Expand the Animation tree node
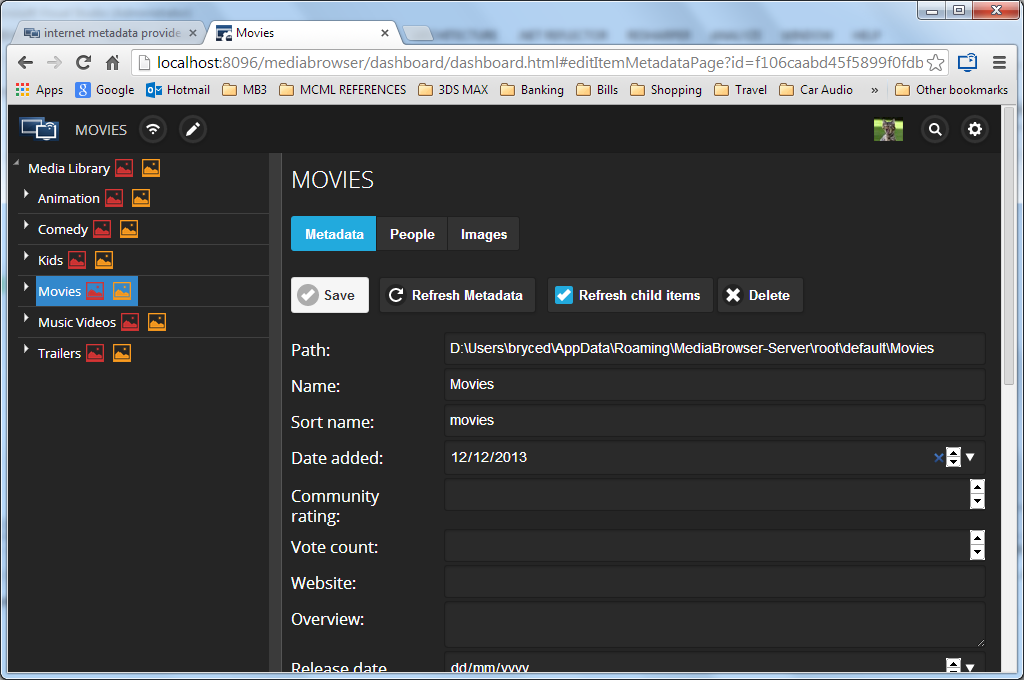Viewport: 1024px width, 680px height. click(x=26, y=194)
